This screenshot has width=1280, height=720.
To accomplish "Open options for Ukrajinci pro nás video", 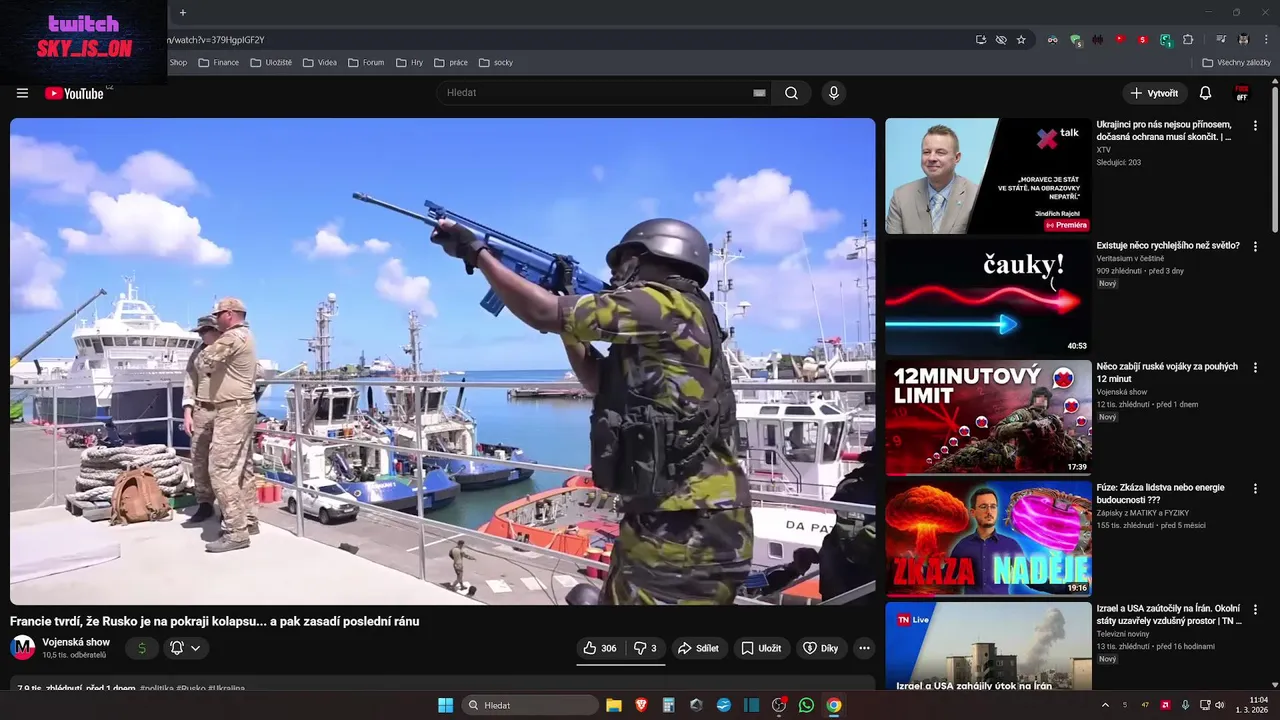I will coord(1255,126).
